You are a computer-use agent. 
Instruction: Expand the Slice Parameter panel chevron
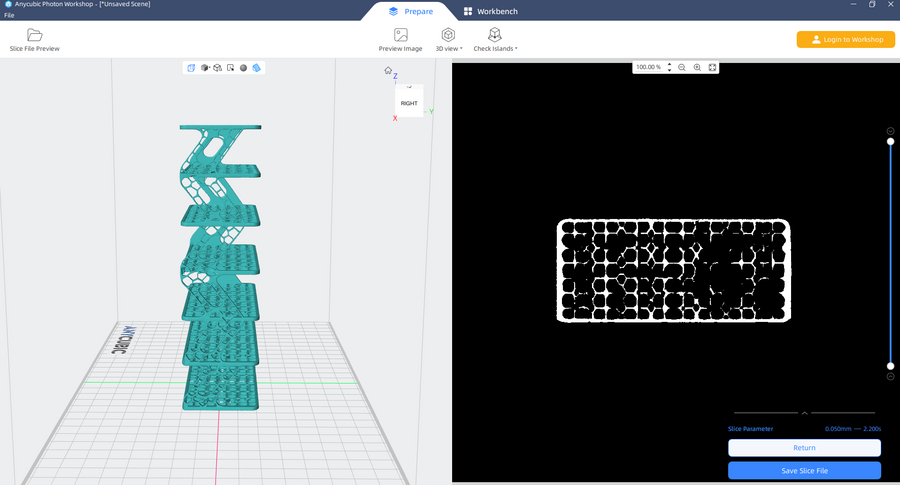tap(804, 412)
